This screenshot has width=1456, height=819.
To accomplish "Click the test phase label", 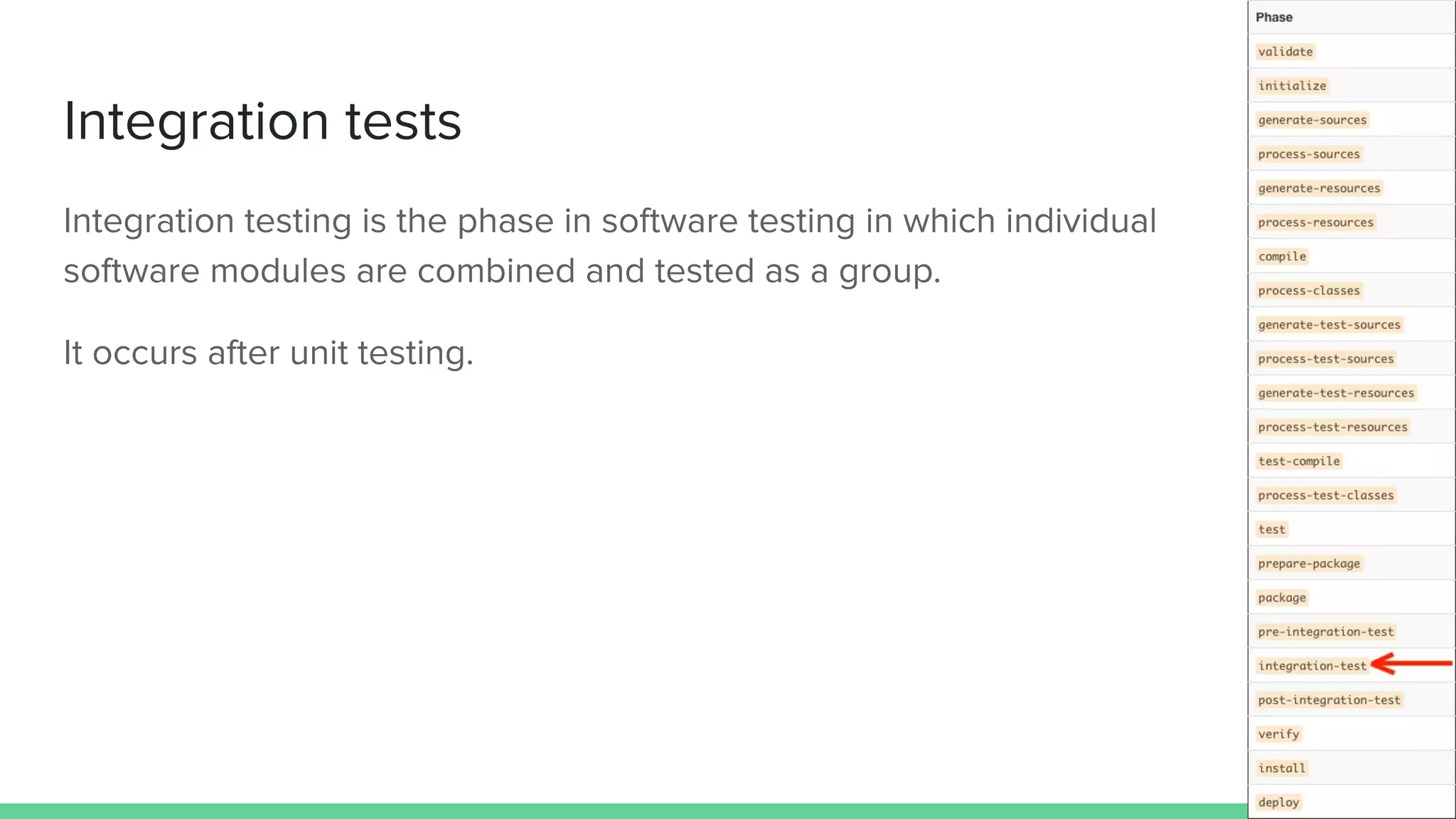I will point(1271,530).
